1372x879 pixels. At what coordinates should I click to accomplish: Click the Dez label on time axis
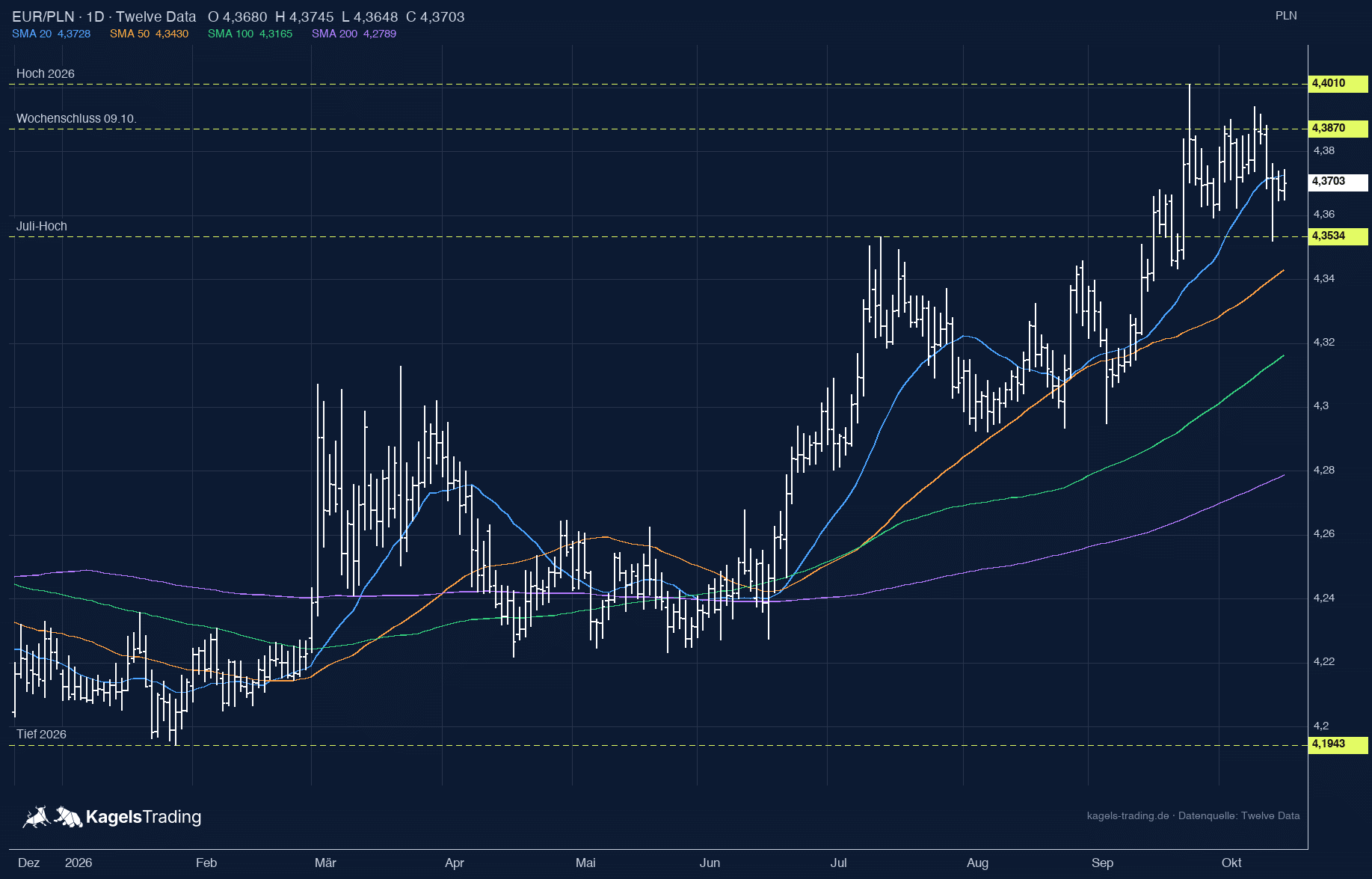[x=28, y=863]
